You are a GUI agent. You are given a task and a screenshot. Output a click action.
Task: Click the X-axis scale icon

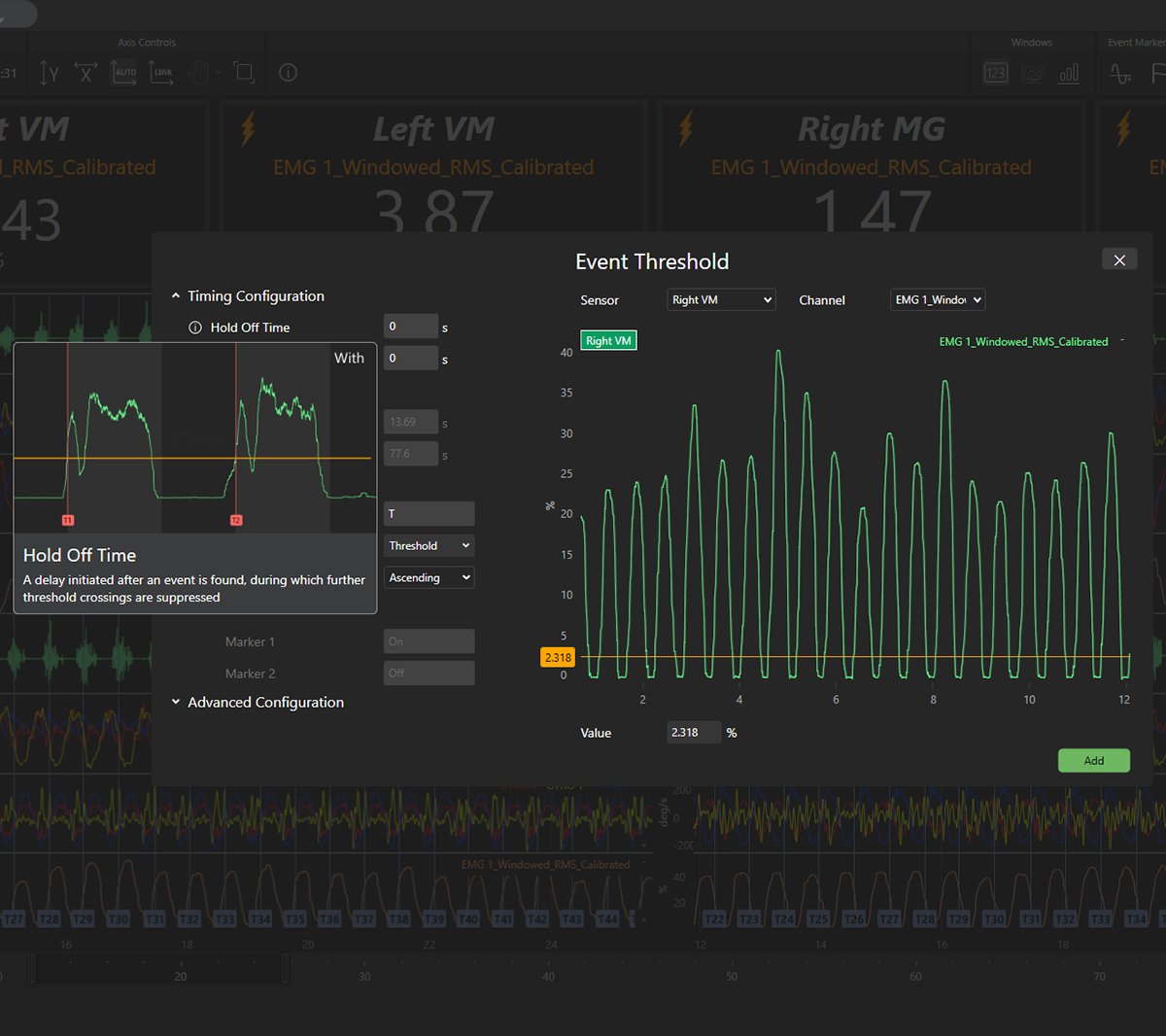coord(86,73)
